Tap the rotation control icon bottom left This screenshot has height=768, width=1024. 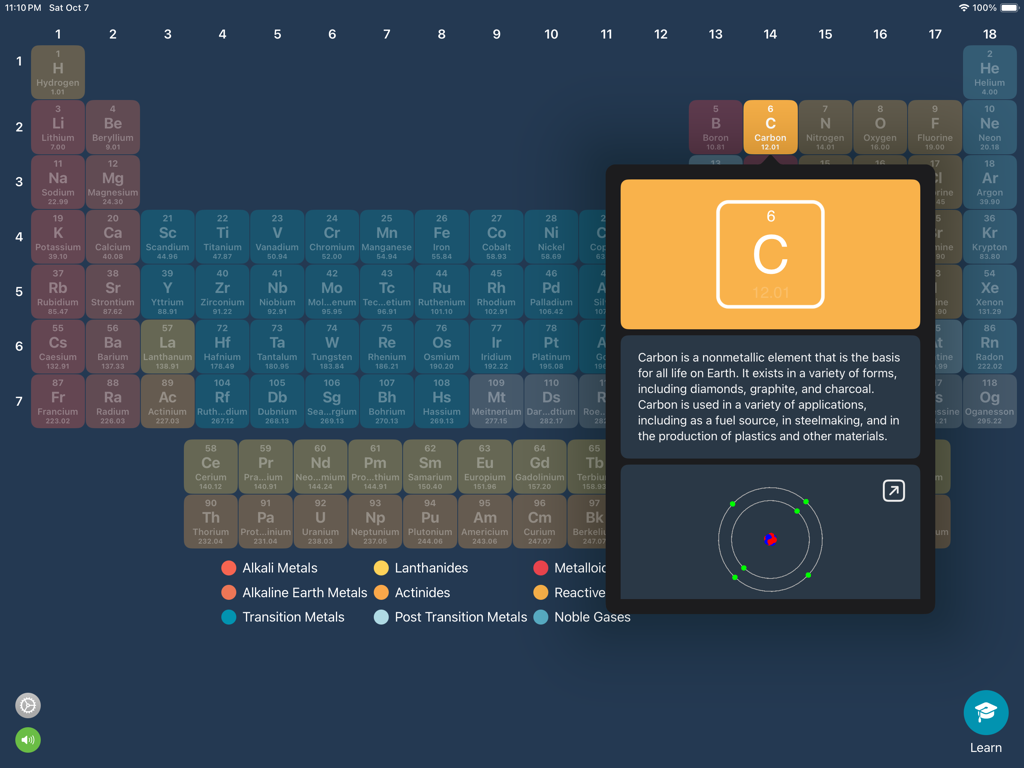click(27, 705)
